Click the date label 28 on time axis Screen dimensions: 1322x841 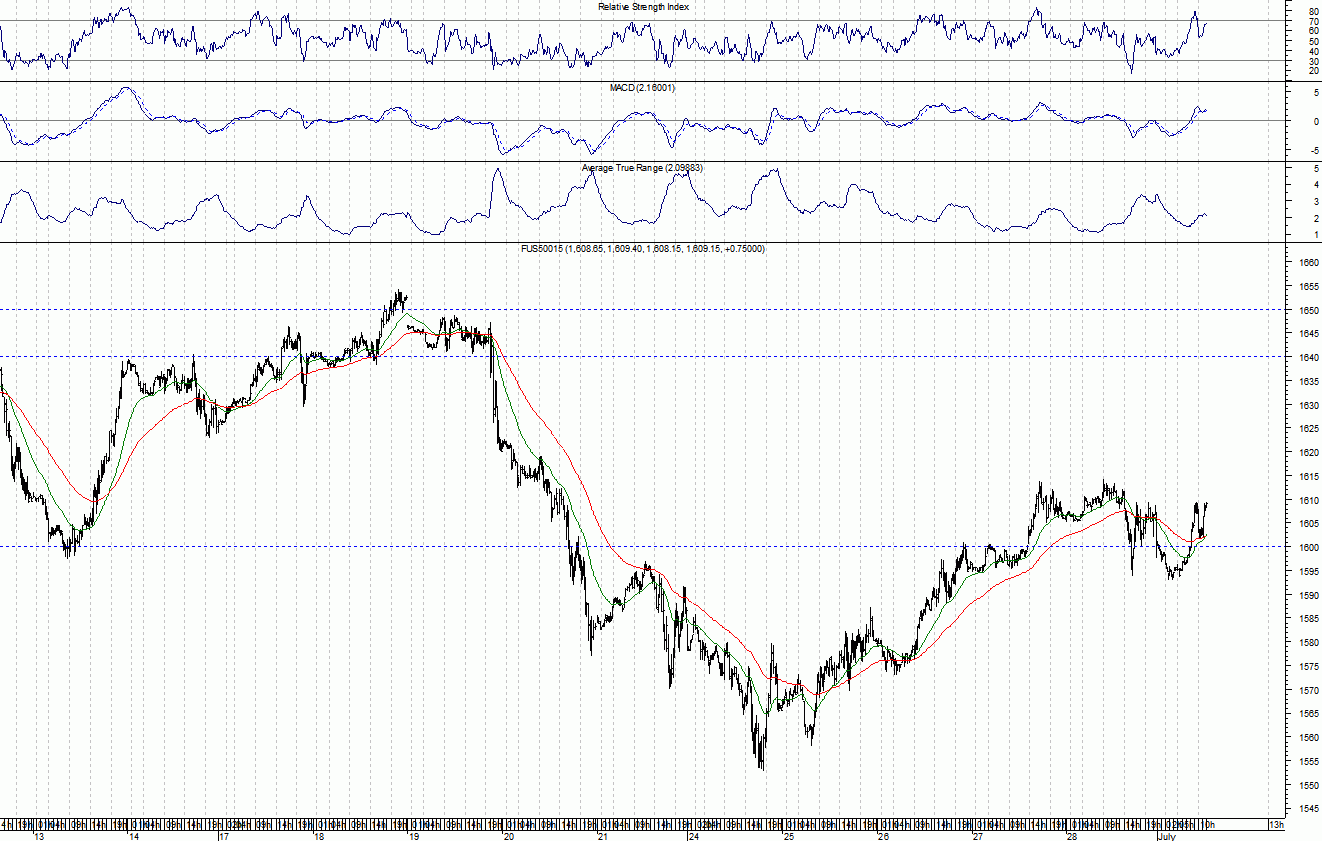click(1072, 835)
